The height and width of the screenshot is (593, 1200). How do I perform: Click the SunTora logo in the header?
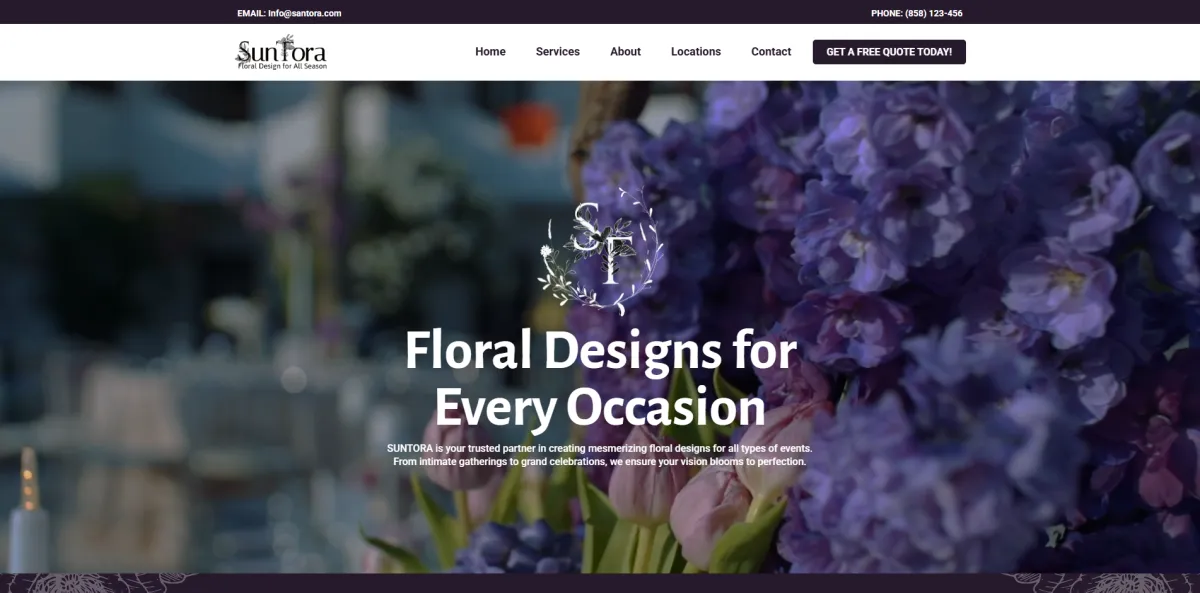point(281,52)
